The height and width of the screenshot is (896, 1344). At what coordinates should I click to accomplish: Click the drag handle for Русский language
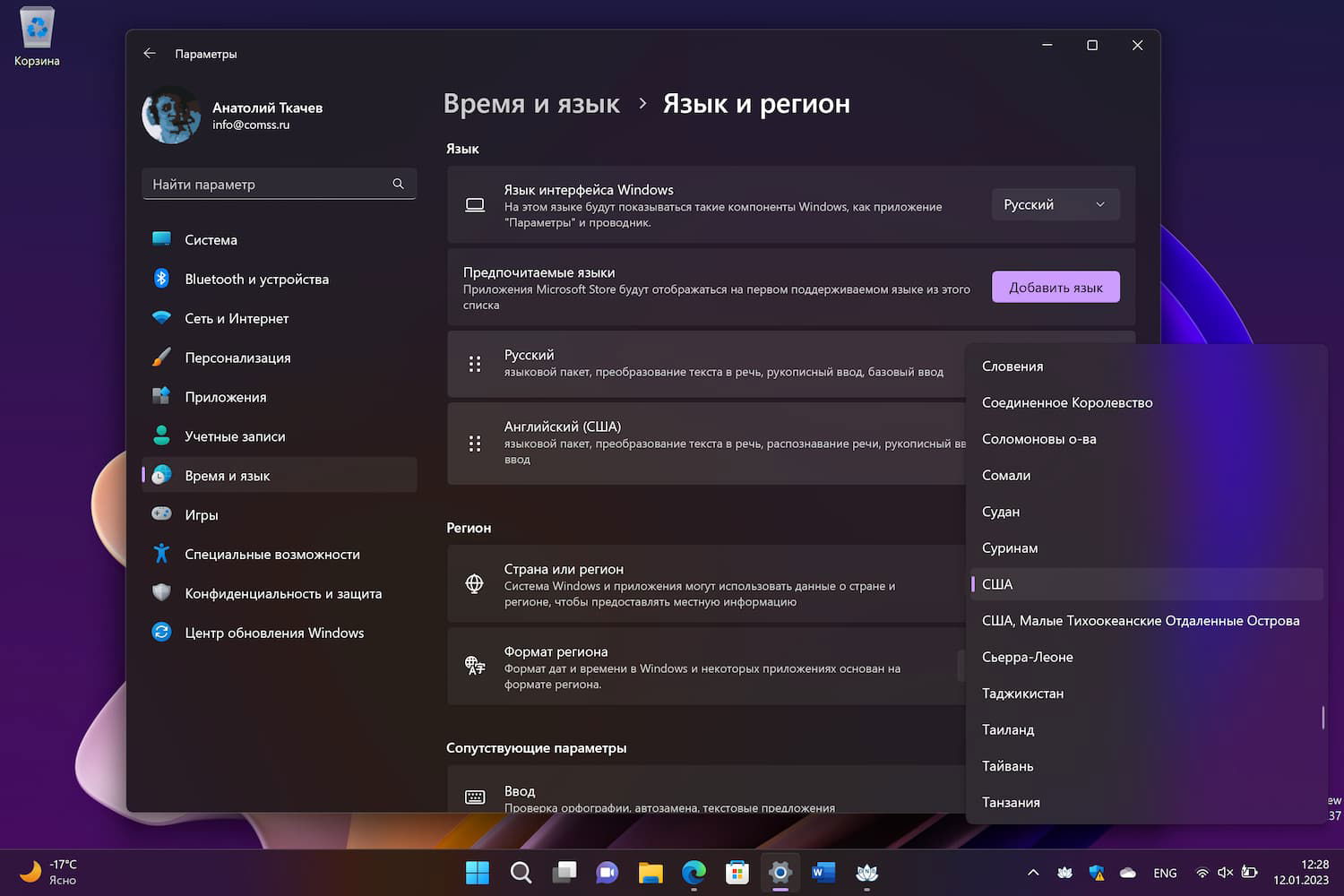(x=475, y=364)
